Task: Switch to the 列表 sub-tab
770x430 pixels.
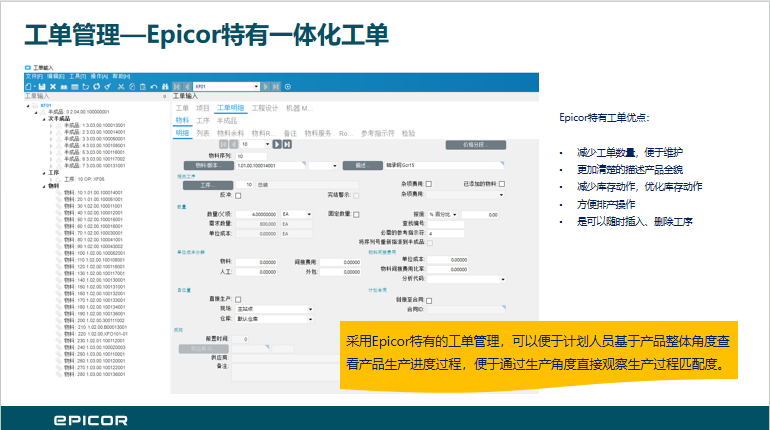Action: coord(203,133)
